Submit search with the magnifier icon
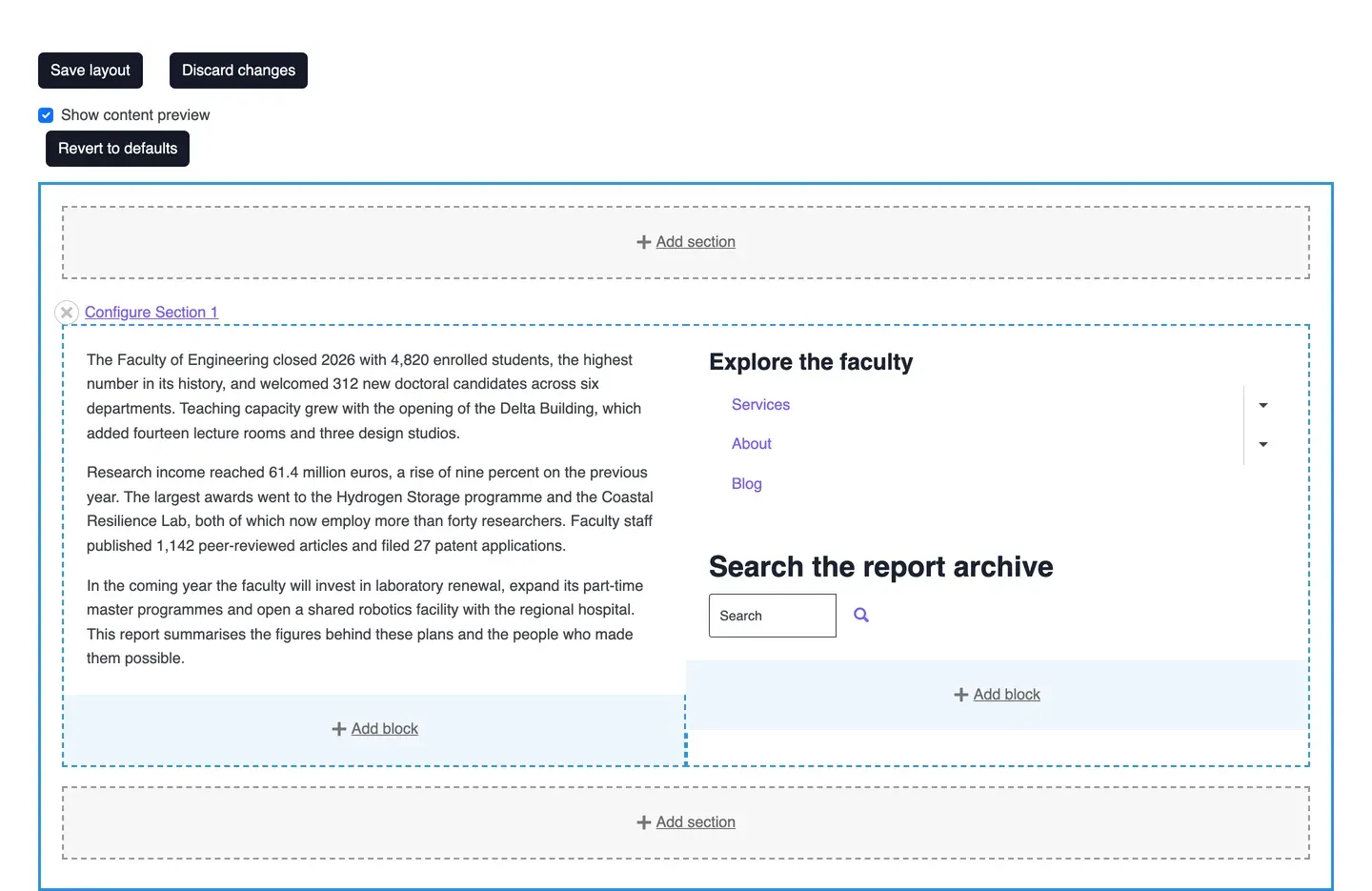This screenshot has height=891, width=1372. point(861,616)
